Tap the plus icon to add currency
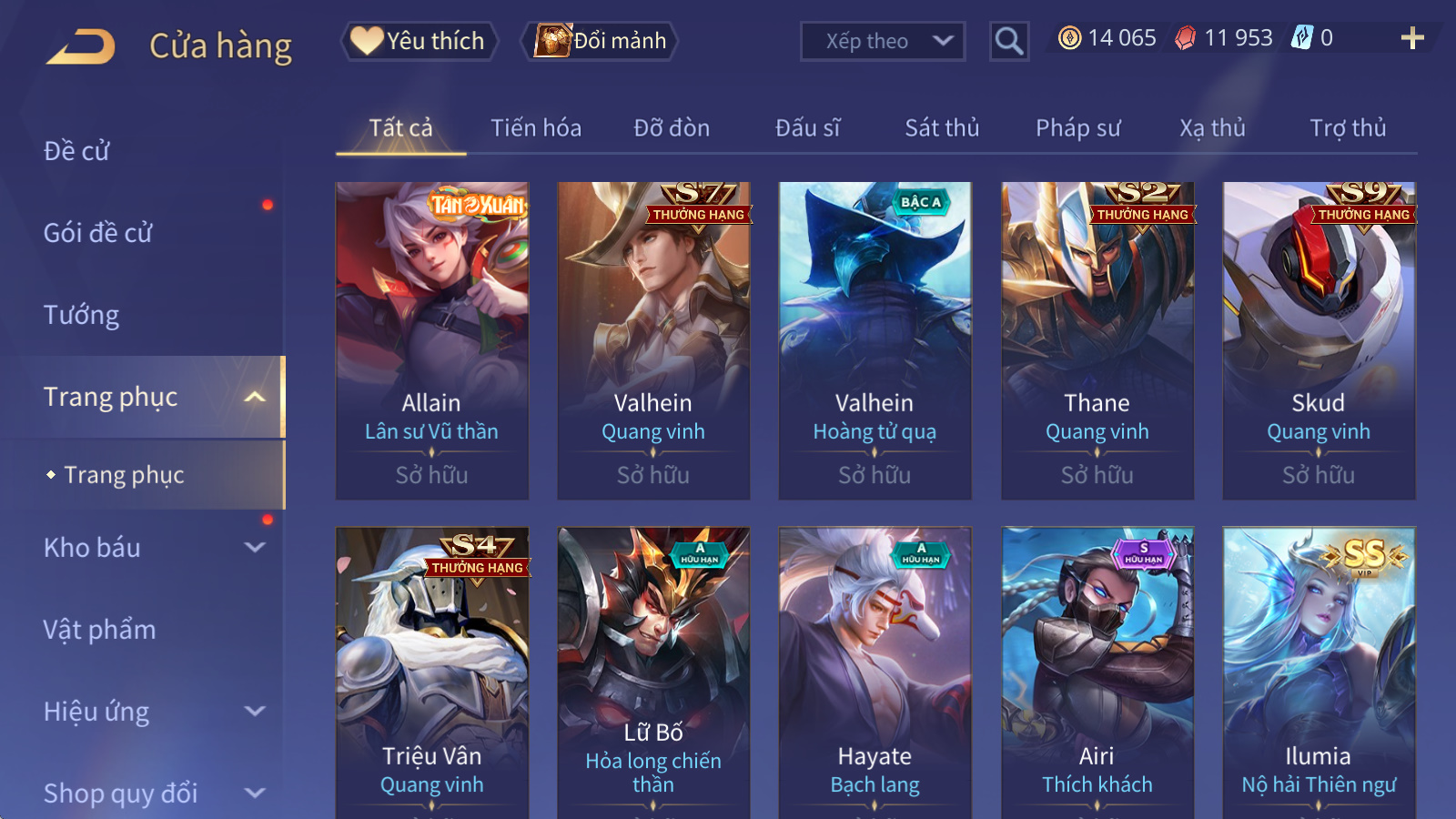Screen dimensions: 1456x819 (1412, 38)
